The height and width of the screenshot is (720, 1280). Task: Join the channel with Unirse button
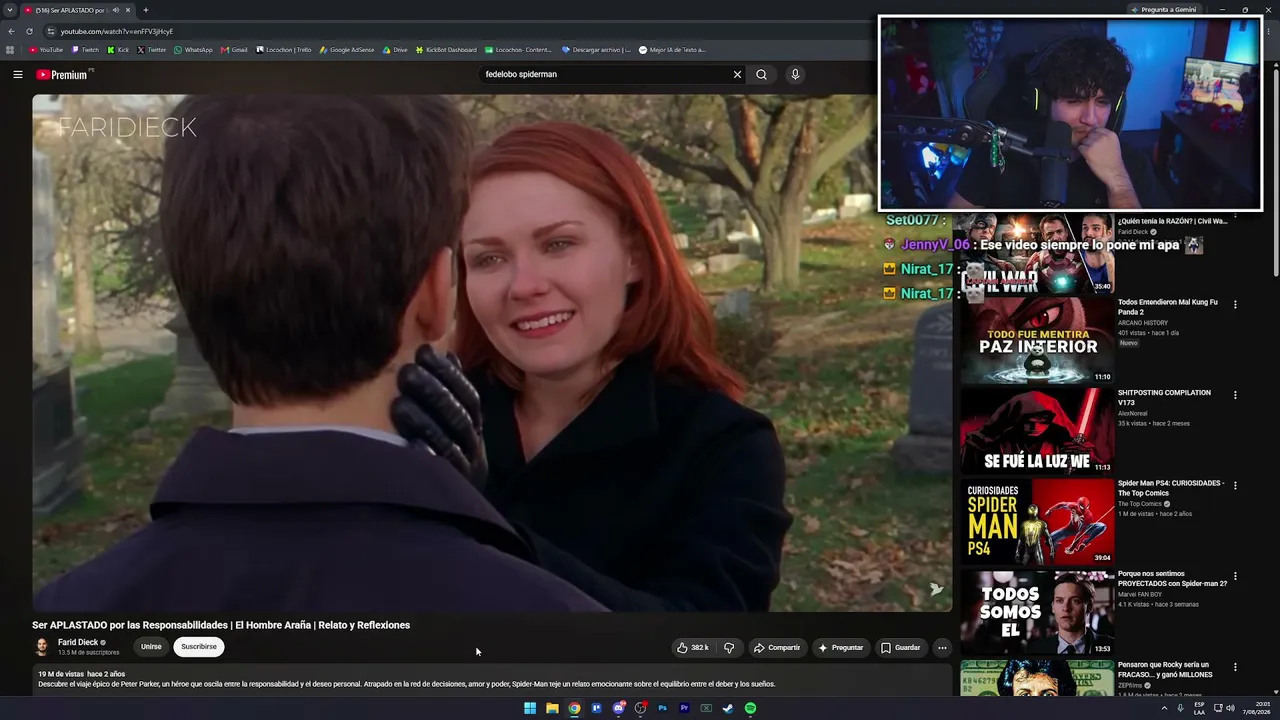click(151, 647)
